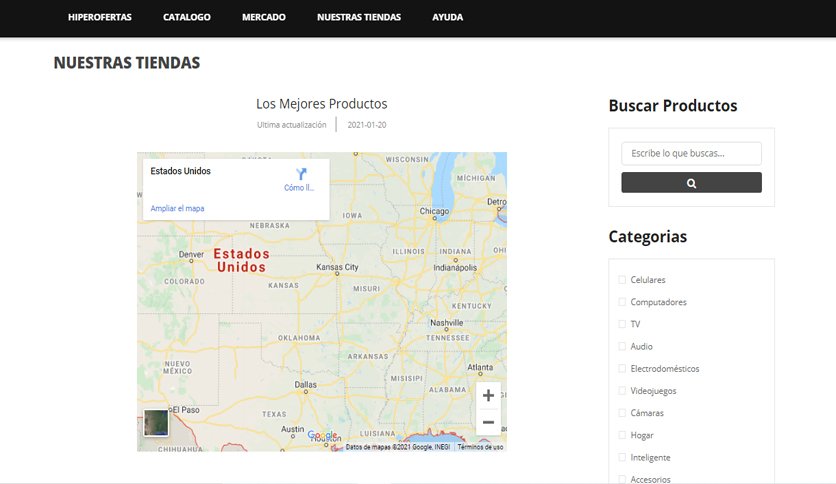Click the Austin label on the map
The image size is (836, 484).
pyautogui.click(x=292, y=429)
